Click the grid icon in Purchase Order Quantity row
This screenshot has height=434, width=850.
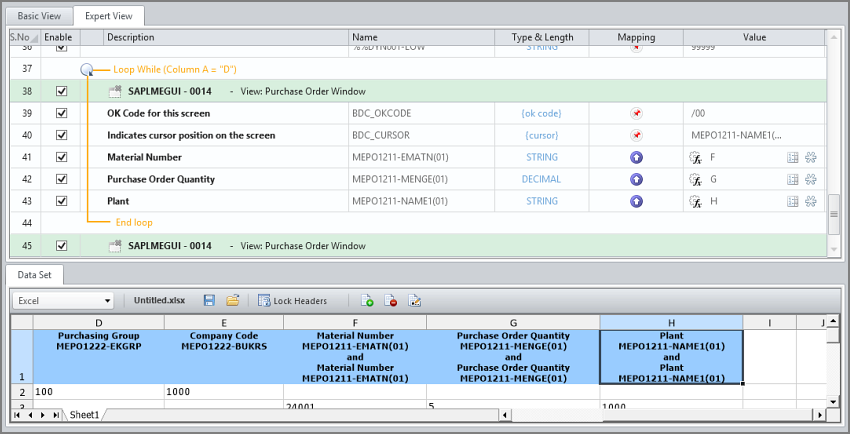click(793, 179)
